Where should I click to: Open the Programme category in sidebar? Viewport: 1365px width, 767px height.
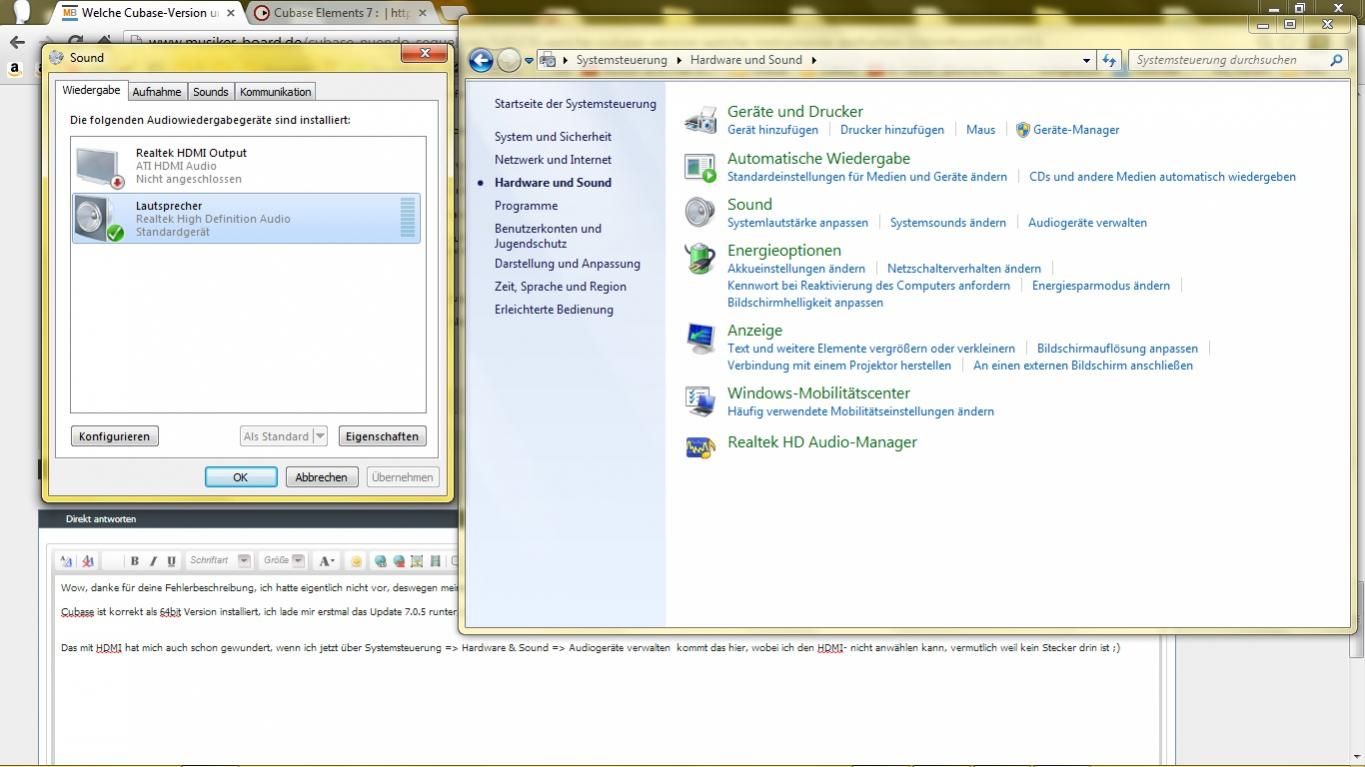pos(526,206)
